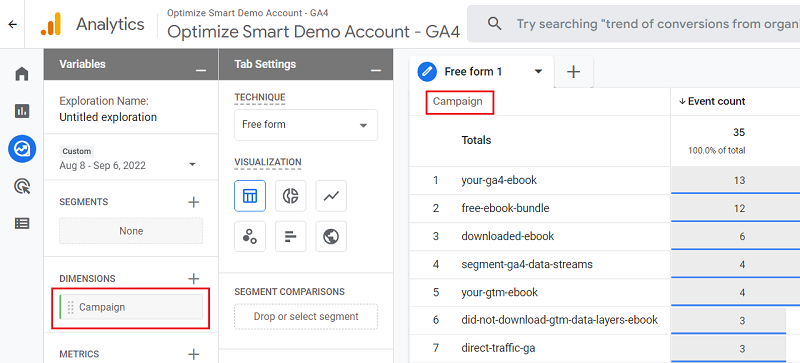
Task: Go to the Home icon in sidebar
Action: 22,75
